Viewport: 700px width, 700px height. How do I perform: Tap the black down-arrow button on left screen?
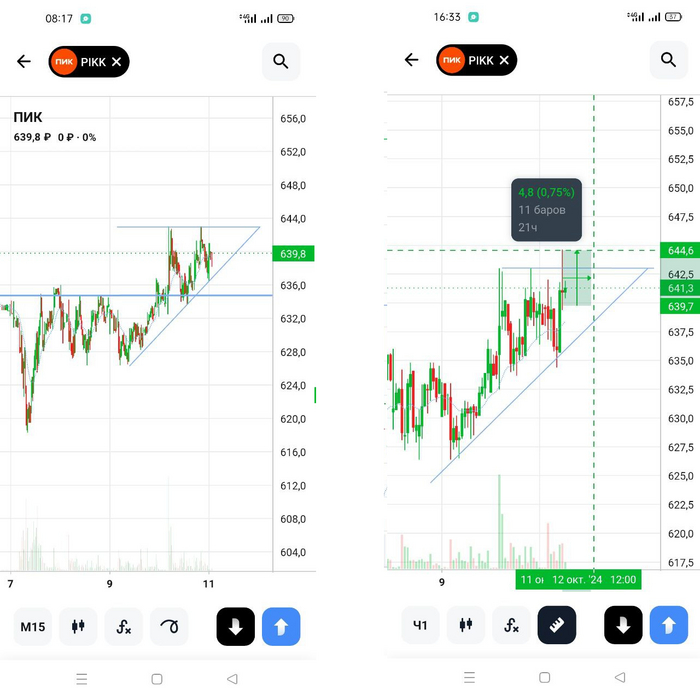pyautogui.click(x=235, y=627)
